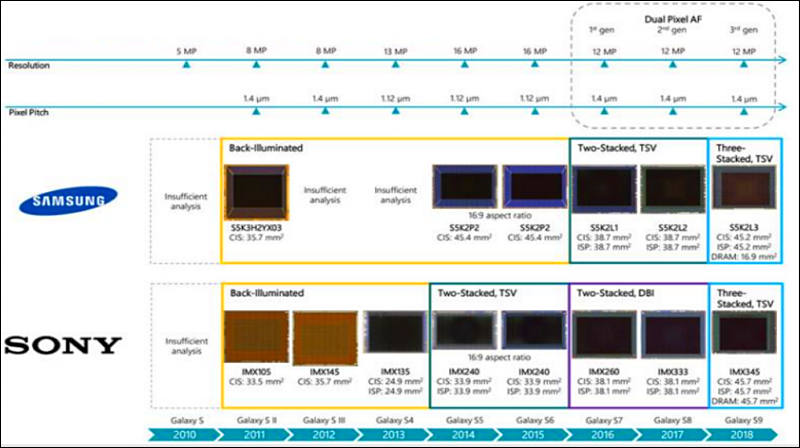Click the 'ISP: 45.7 mm²' value
The height and width of the screenshot is (448, 800).
(744, 391)
